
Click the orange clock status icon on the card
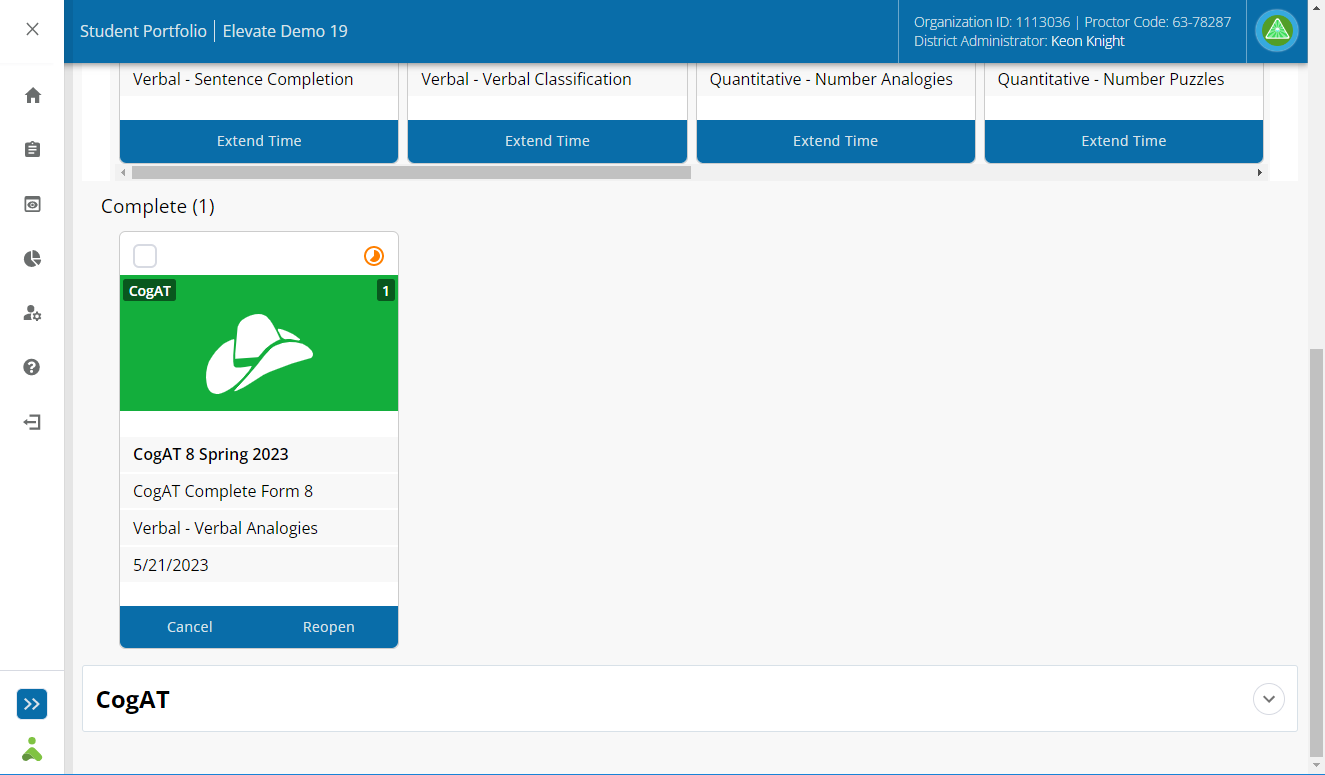pyautogui.click(x=373, y=256)
